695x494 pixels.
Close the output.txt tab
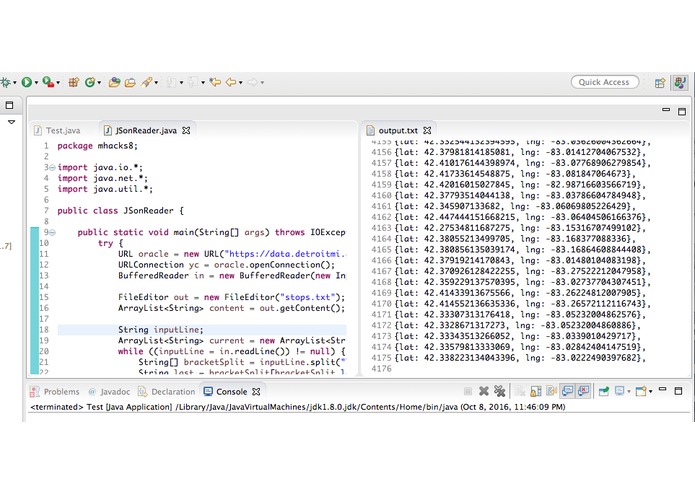(427, 131)
